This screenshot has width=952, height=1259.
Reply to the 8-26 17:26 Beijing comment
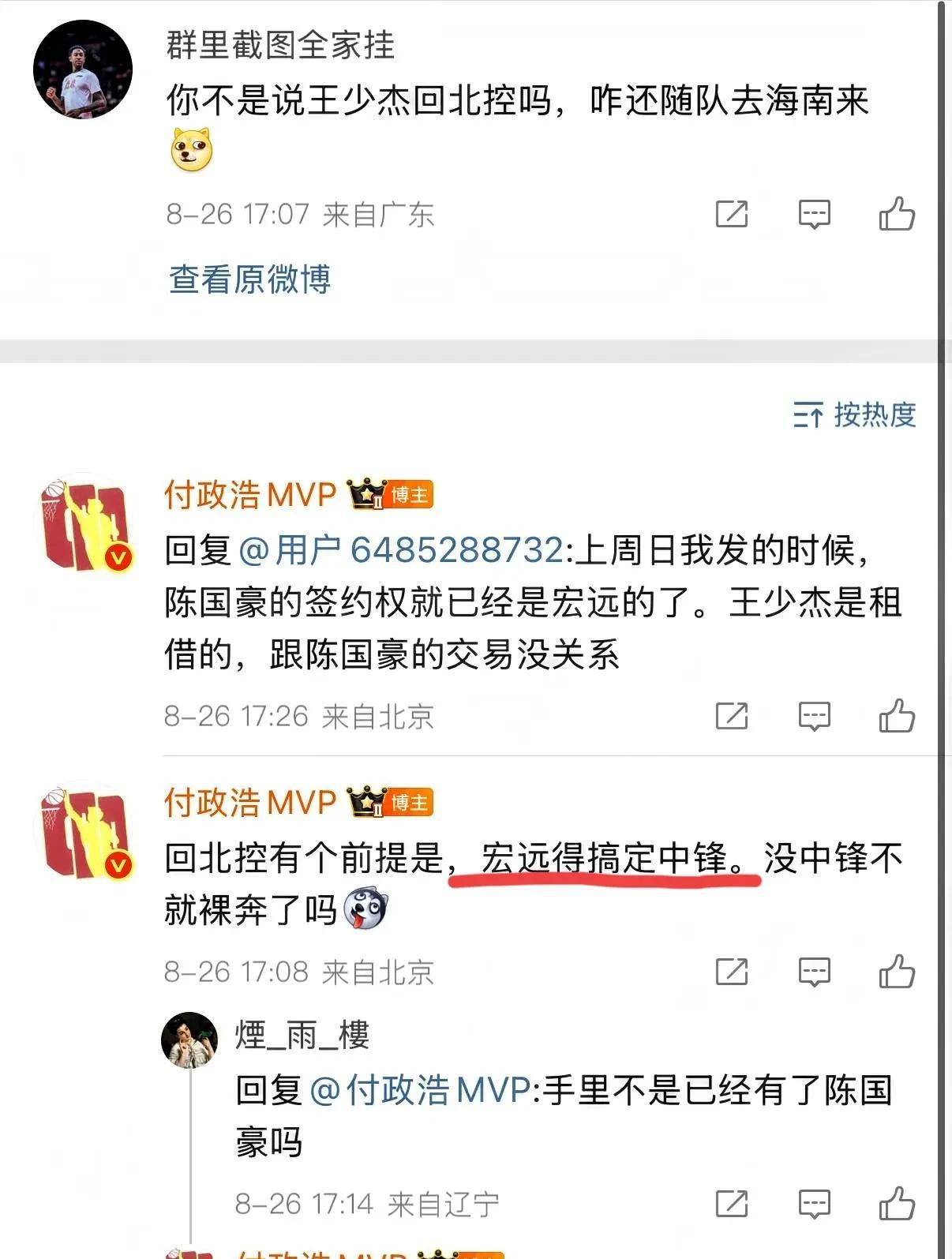(814, 716)
